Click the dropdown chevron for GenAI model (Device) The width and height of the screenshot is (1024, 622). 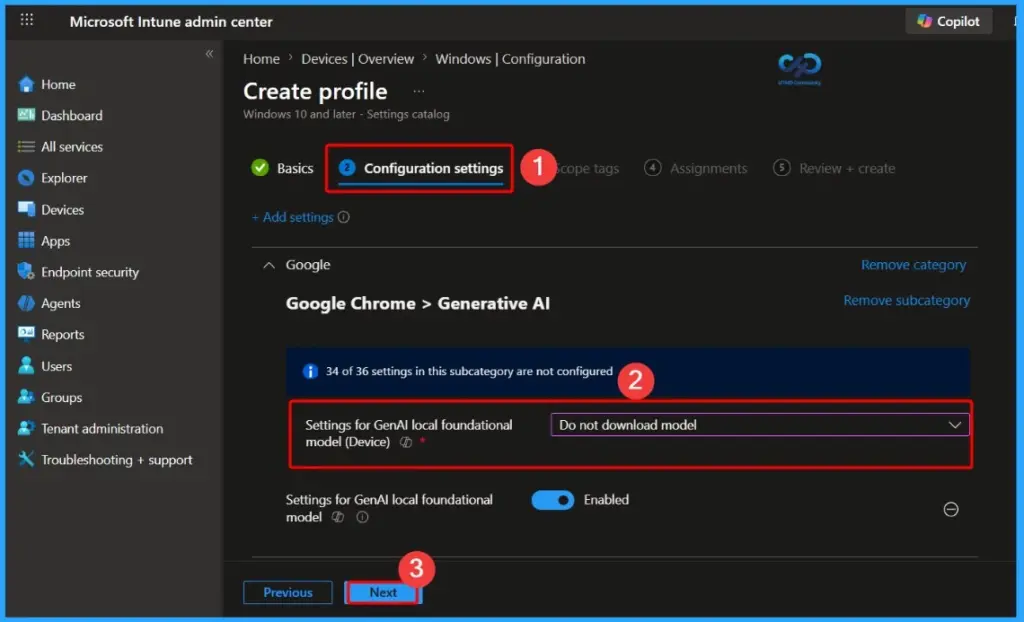[x=954, y=425]
